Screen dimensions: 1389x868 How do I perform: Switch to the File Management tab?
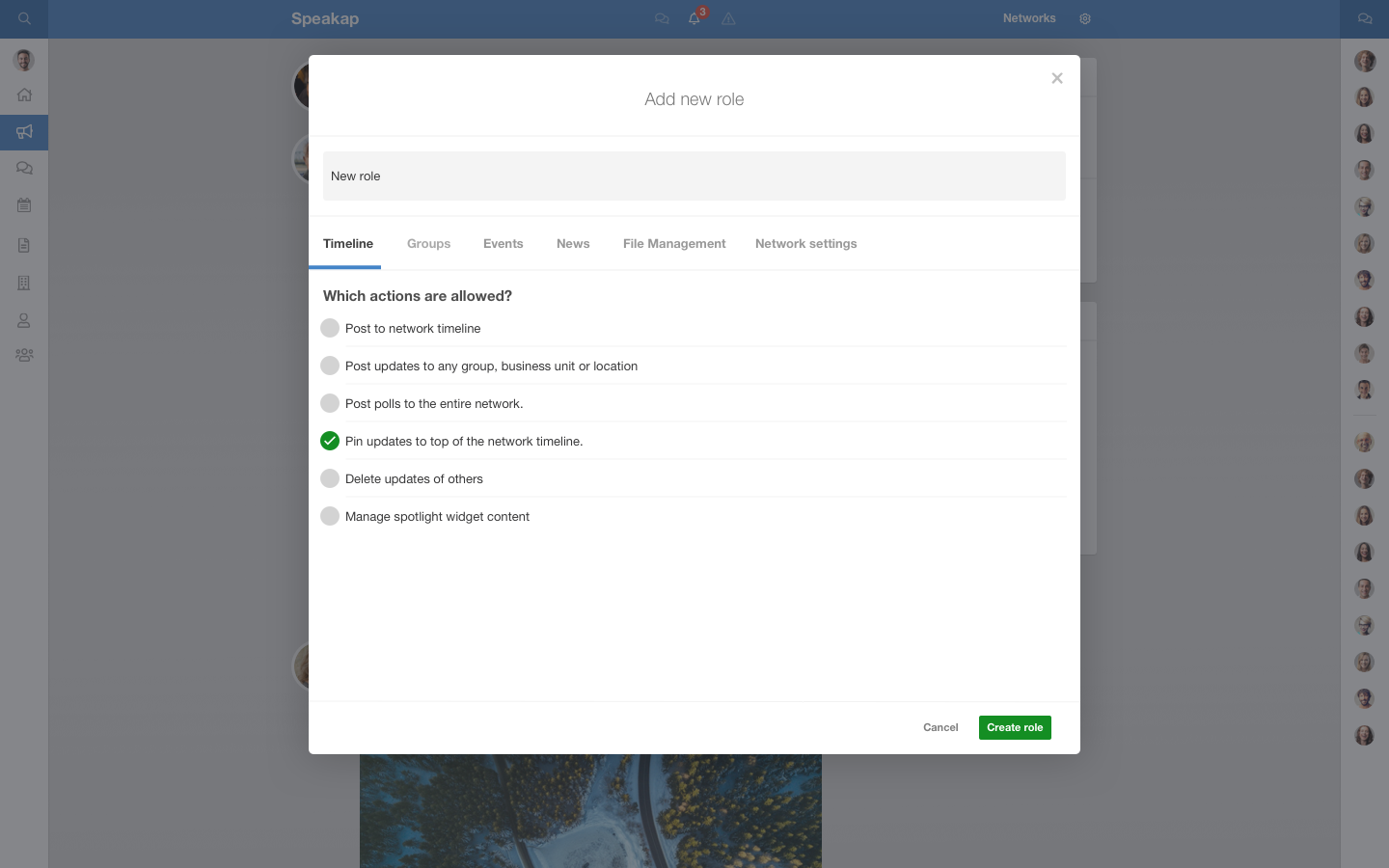tap(674, 244)
